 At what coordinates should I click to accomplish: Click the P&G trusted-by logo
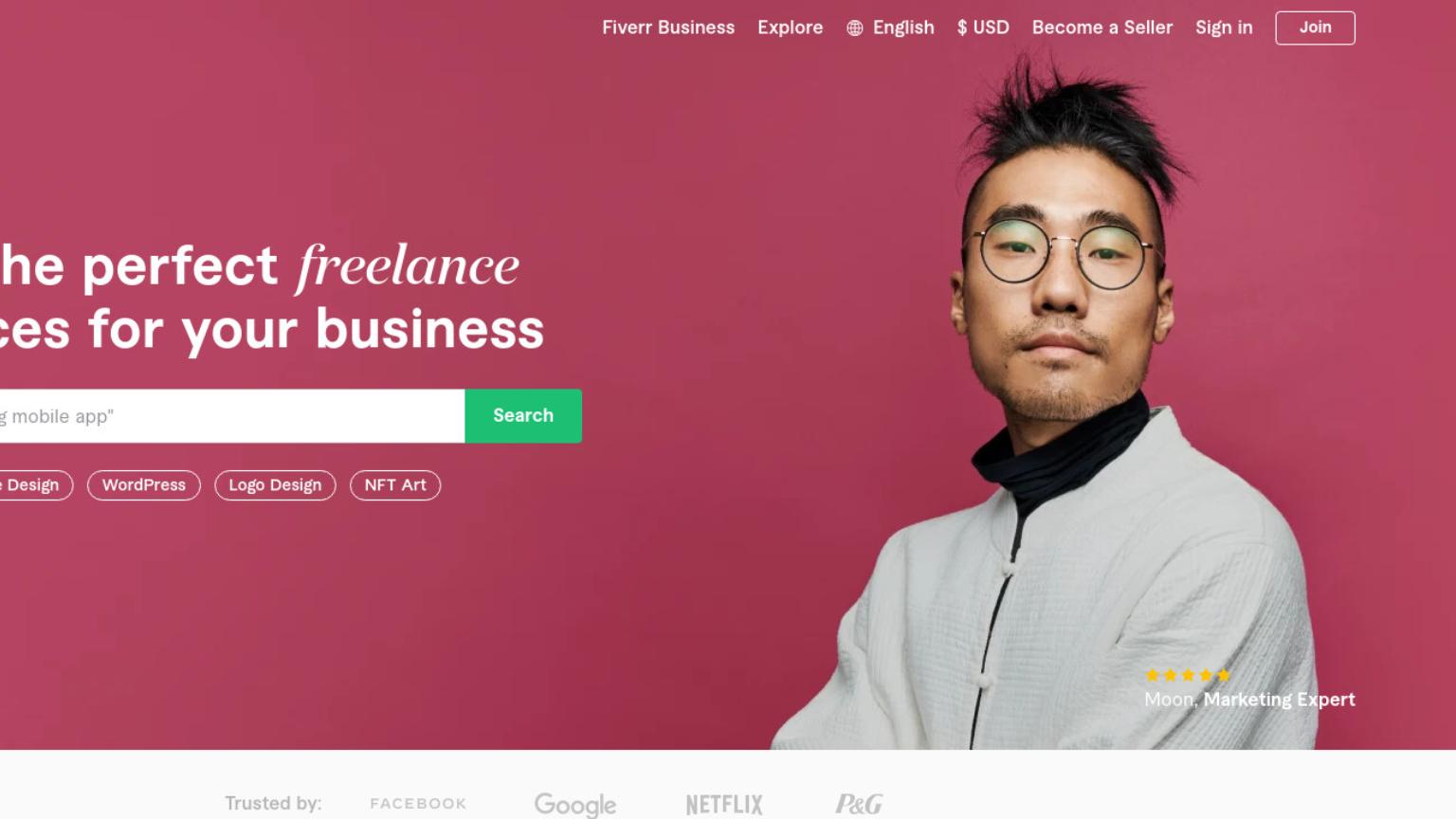coord(859,804)
